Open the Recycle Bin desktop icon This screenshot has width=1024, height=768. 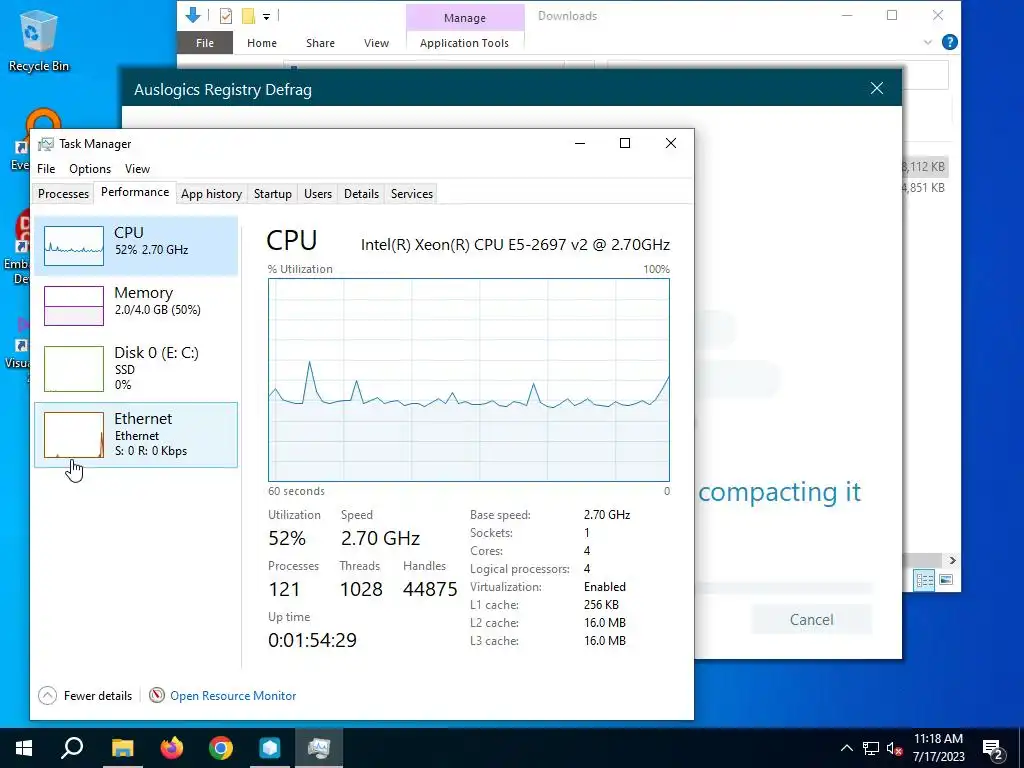point(39,39)
